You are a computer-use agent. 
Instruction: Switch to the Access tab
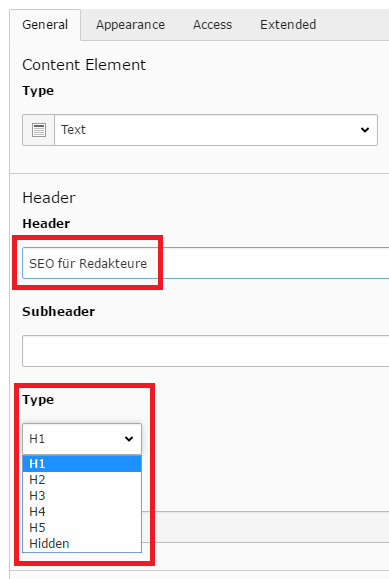pos(212,25)
